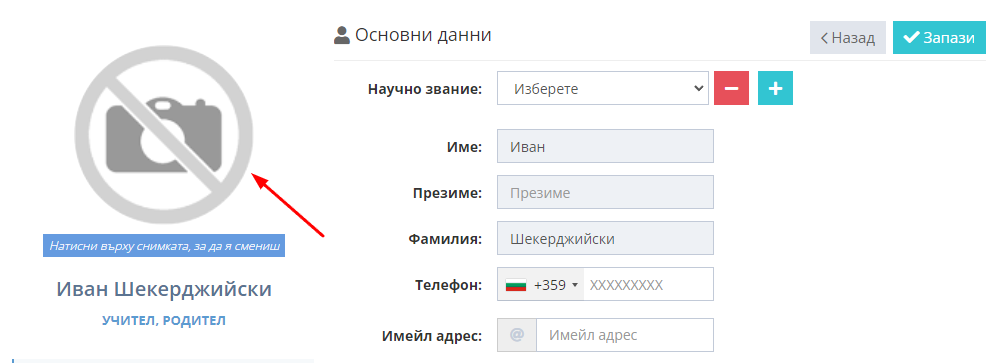Click the @ icon in the email field
Viewport: 998px width, 363px height.
(517, 335)
